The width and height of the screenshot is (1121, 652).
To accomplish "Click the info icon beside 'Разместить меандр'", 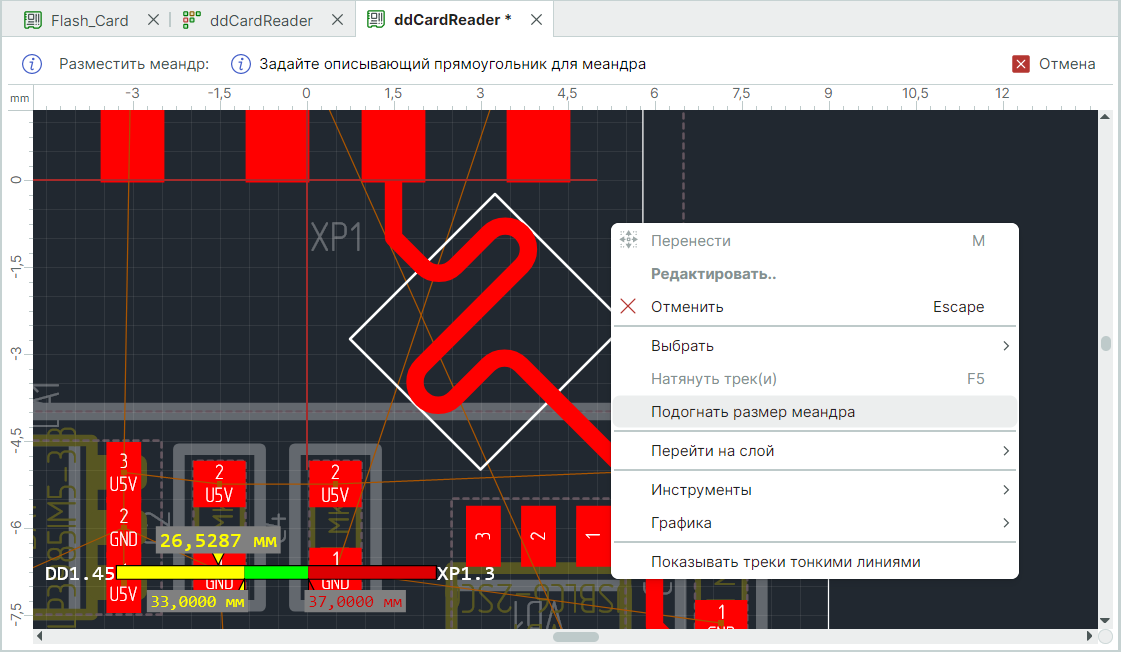I will pyautogui.click(x=32, y=64).
